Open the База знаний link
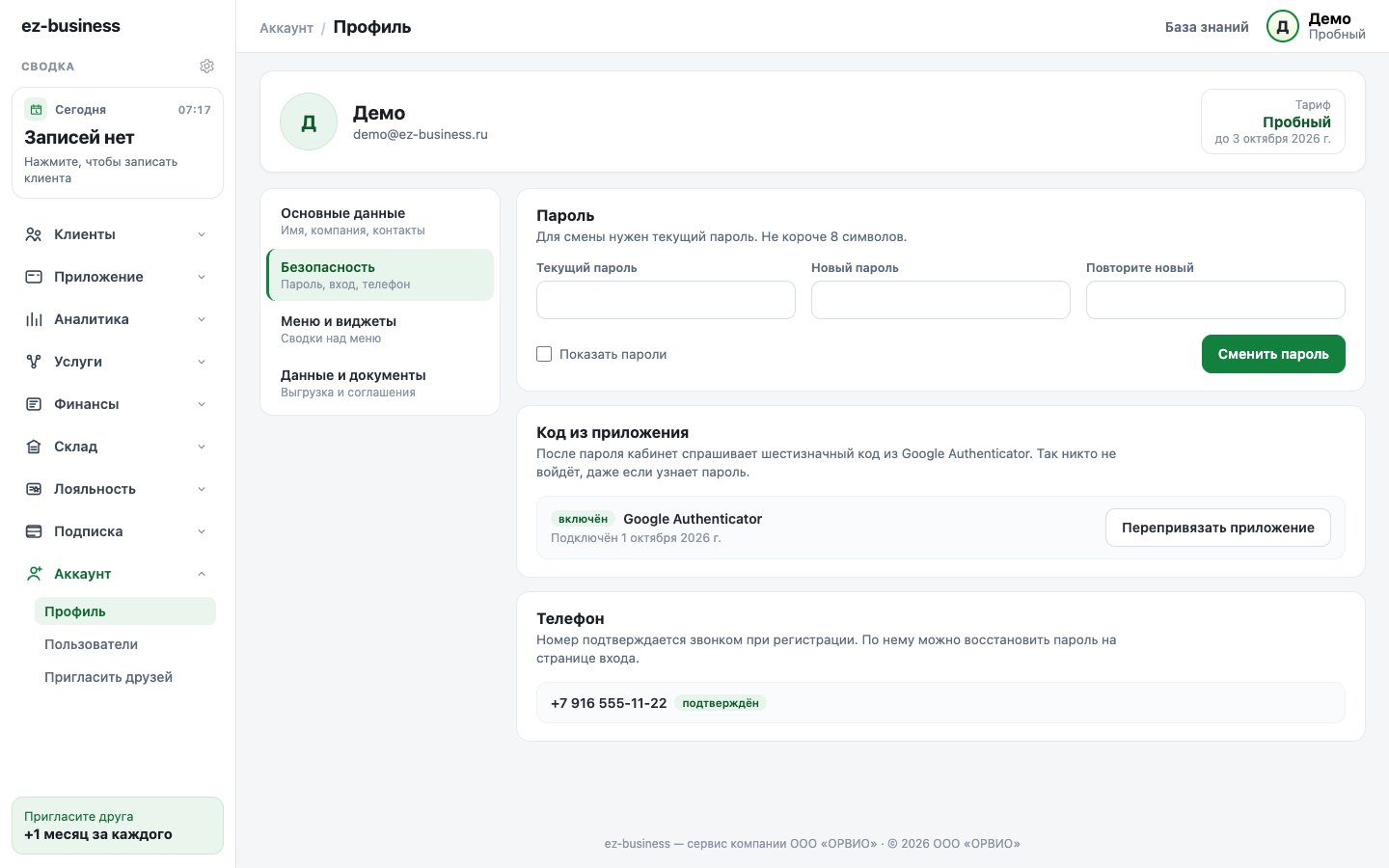 point(1207,27)
